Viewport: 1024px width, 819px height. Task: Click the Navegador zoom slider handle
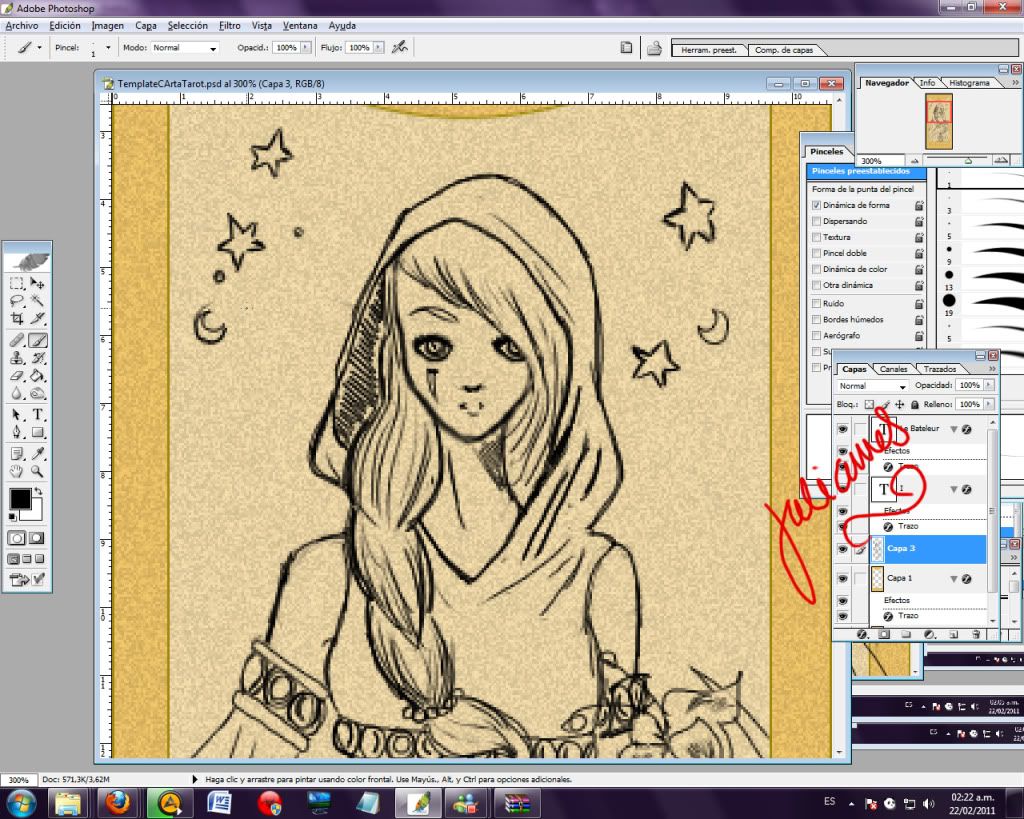click(x=968, y=161)
